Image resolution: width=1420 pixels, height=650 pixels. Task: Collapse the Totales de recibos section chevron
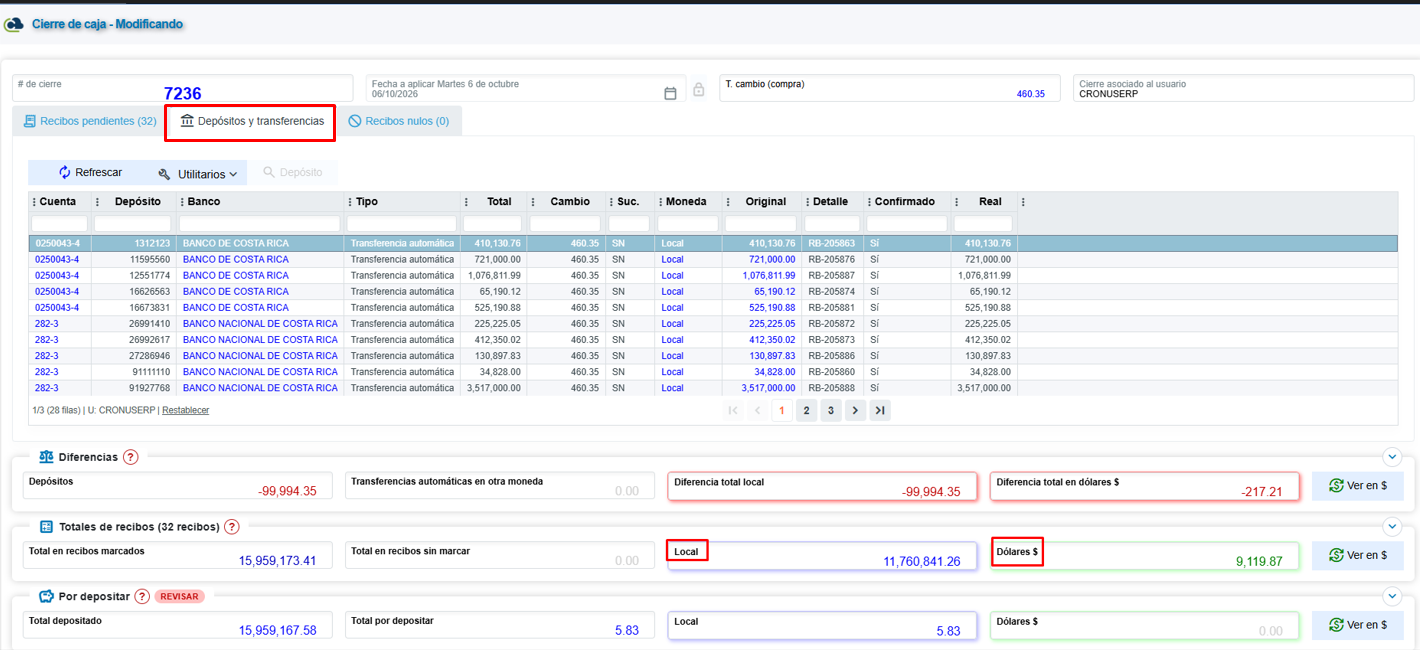pos(1392,527)
